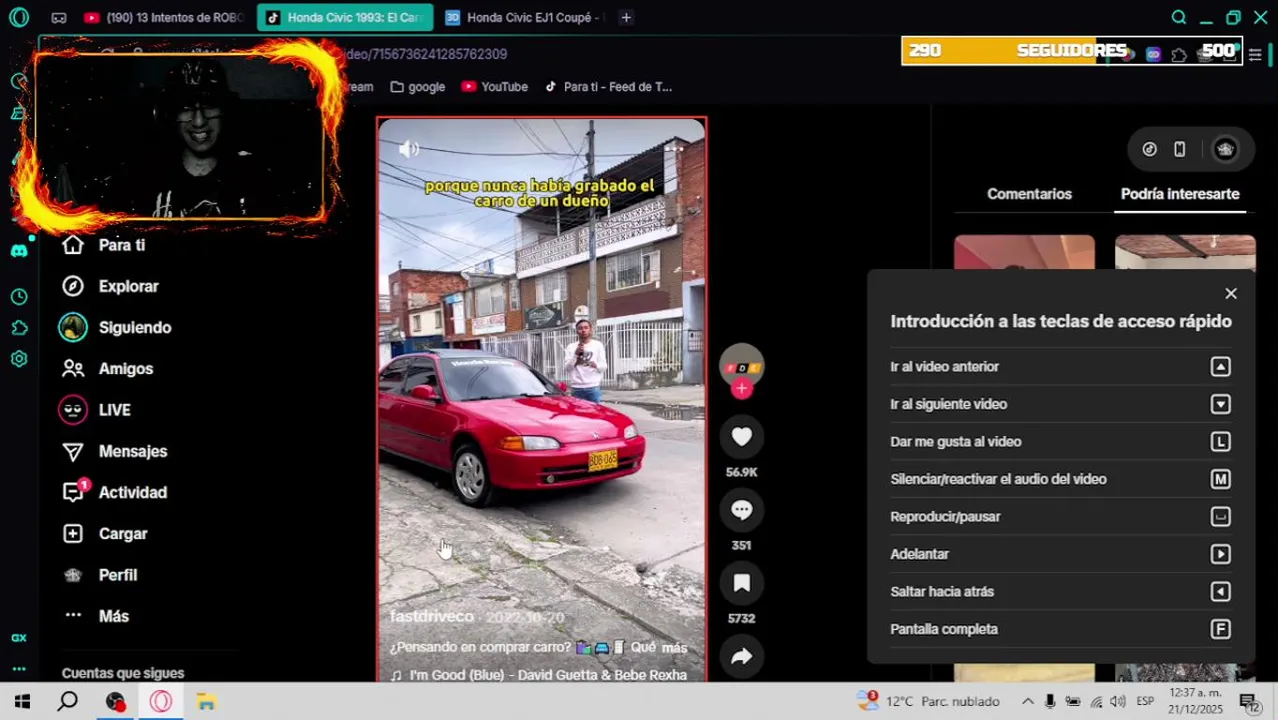
Task: Open first suggested video thumbnail
Action: point(1024,252)
